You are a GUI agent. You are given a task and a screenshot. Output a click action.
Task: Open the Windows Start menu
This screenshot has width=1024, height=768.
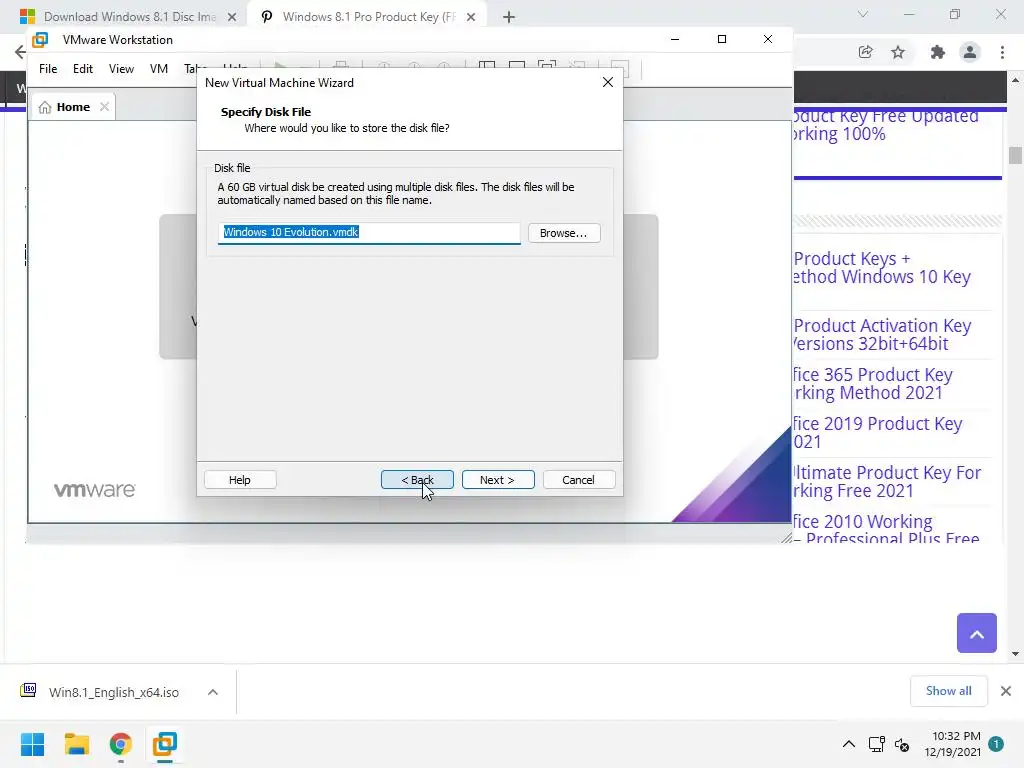pos(32,744)
